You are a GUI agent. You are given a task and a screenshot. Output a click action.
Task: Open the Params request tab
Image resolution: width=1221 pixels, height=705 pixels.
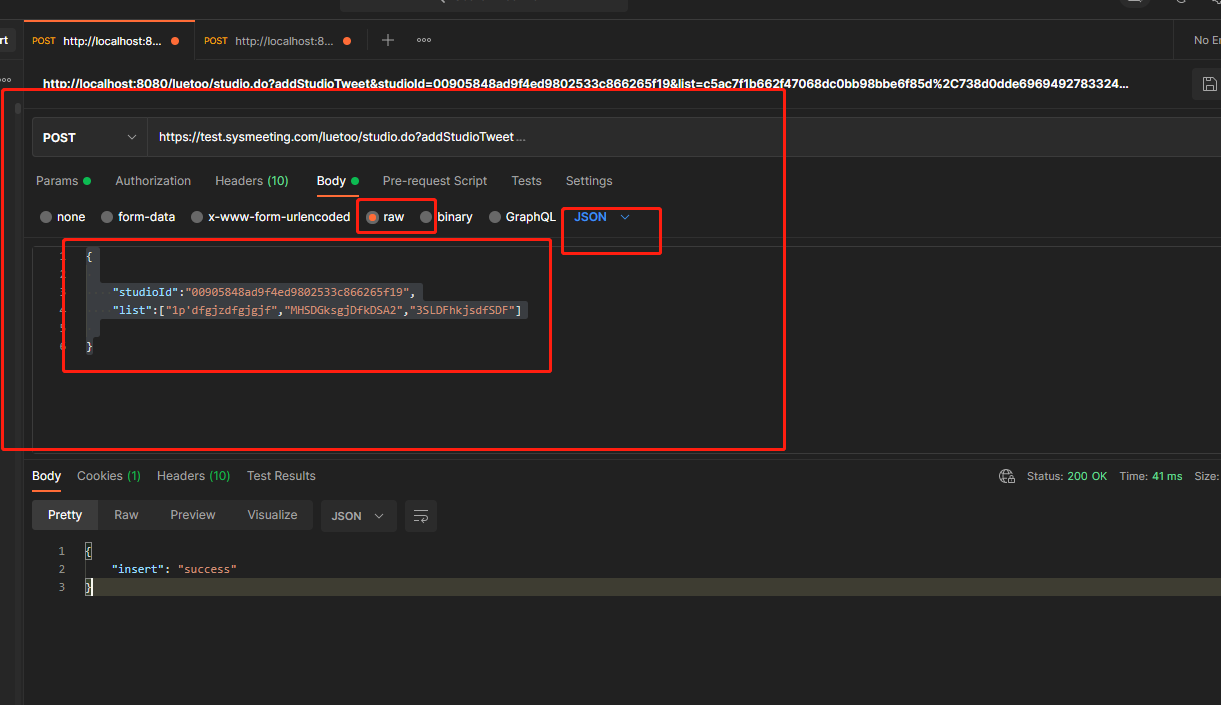tap(63, 181)
